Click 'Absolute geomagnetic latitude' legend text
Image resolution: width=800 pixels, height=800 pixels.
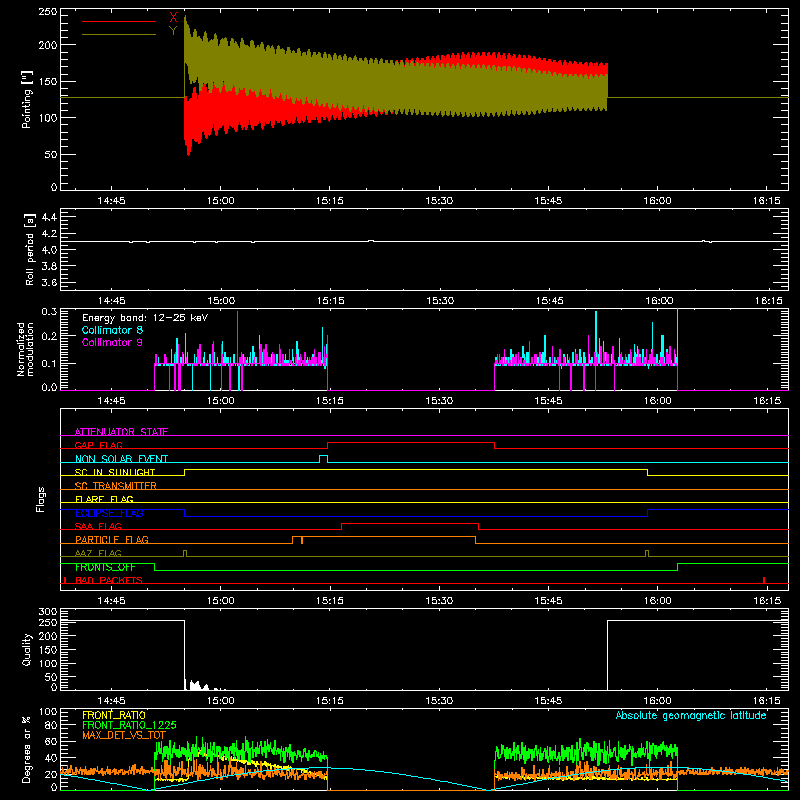[691, 715]
